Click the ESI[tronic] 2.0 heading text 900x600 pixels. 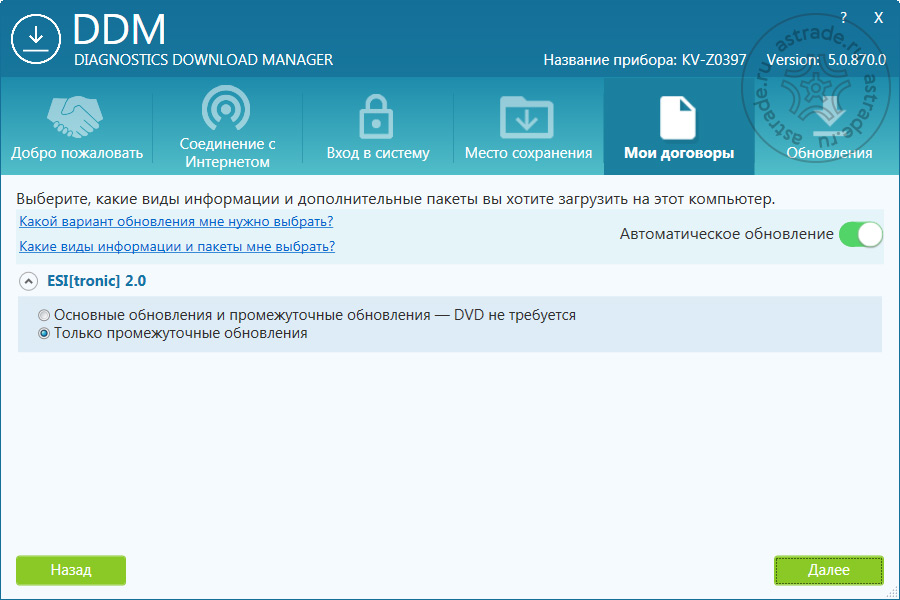[96, 281]
